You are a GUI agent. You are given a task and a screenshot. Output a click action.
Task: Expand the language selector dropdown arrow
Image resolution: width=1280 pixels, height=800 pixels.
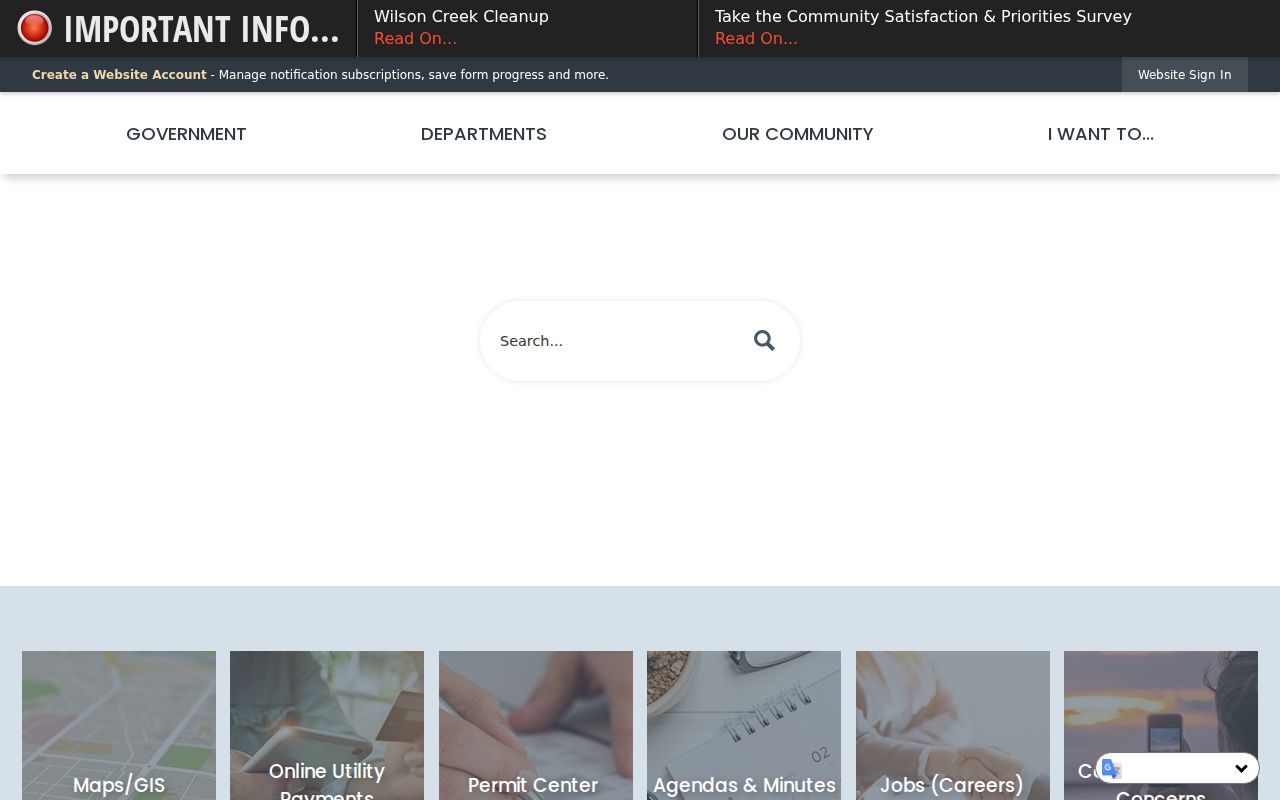click(1241, 769)
